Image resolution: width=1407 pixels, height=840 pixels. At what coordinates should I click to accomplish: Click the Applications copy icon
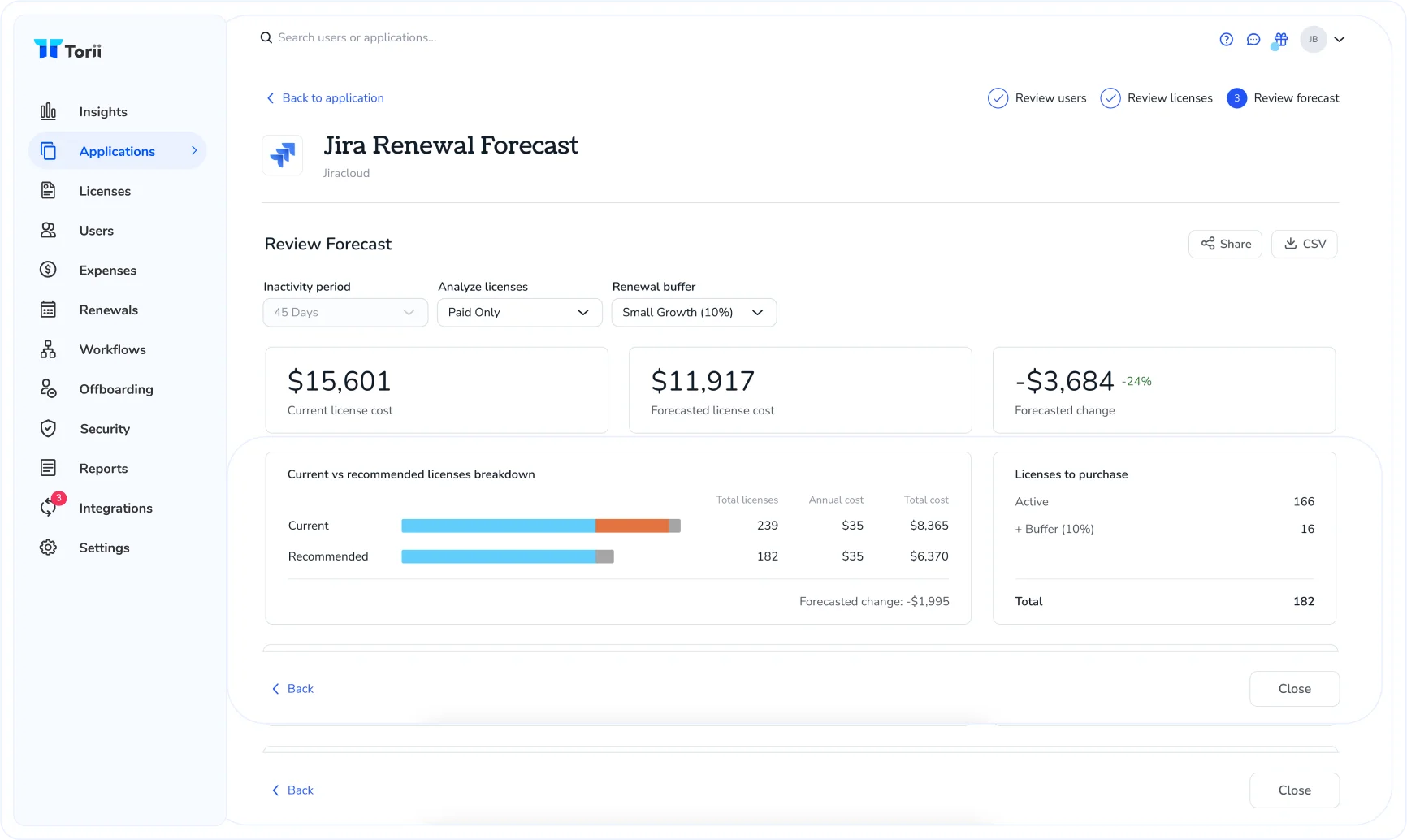pos(48,151)
